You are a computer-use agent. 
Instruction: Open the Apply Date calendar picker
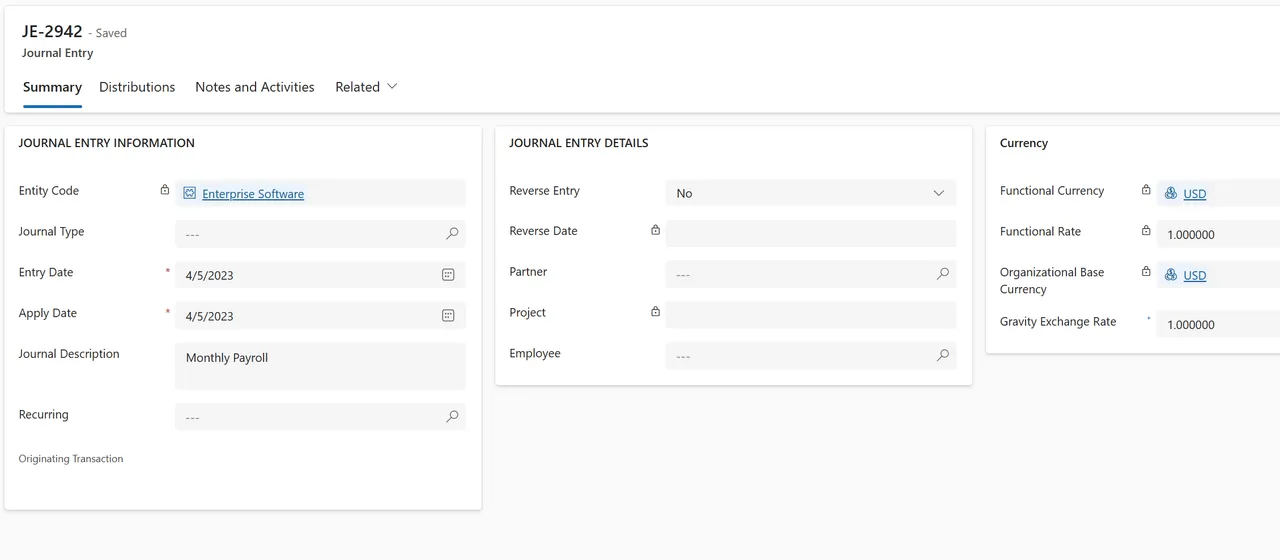[448, 316]
